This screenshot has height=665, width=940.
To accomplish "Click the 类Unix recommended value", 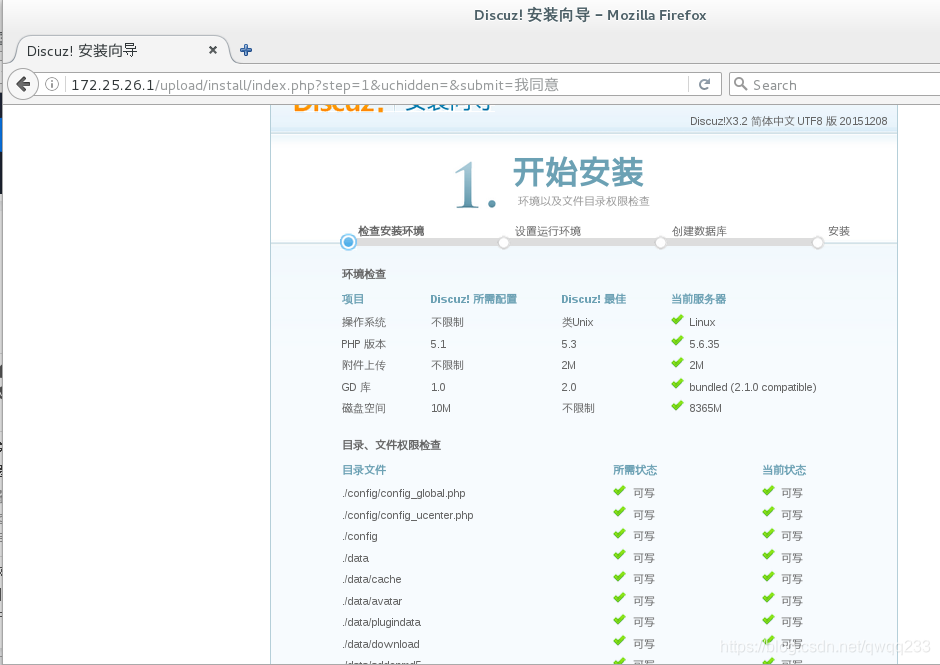I will (577, 322).
